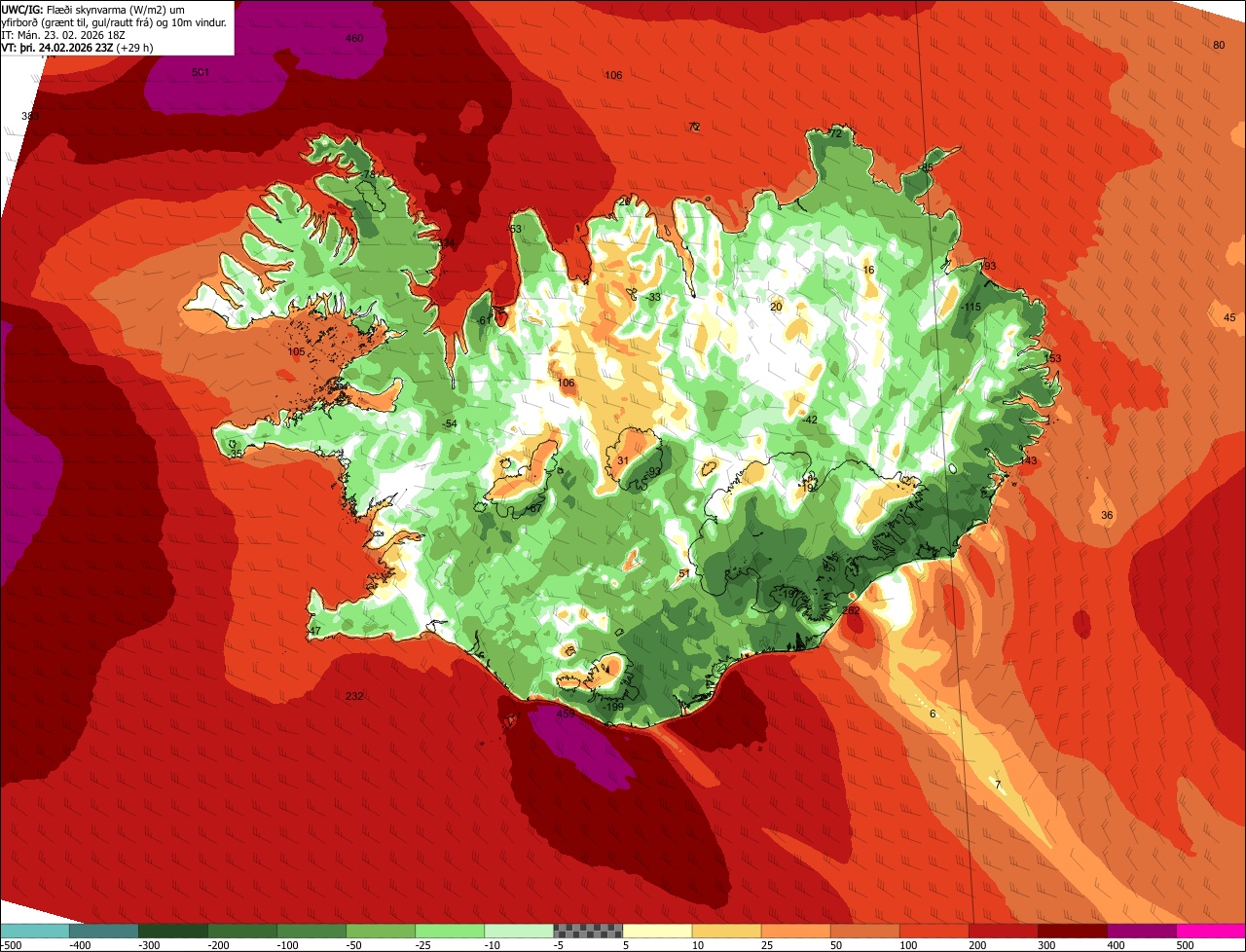Click the '45' value over the eastern sea
Screen dimensions: 1246x952
pos(1229,318)
